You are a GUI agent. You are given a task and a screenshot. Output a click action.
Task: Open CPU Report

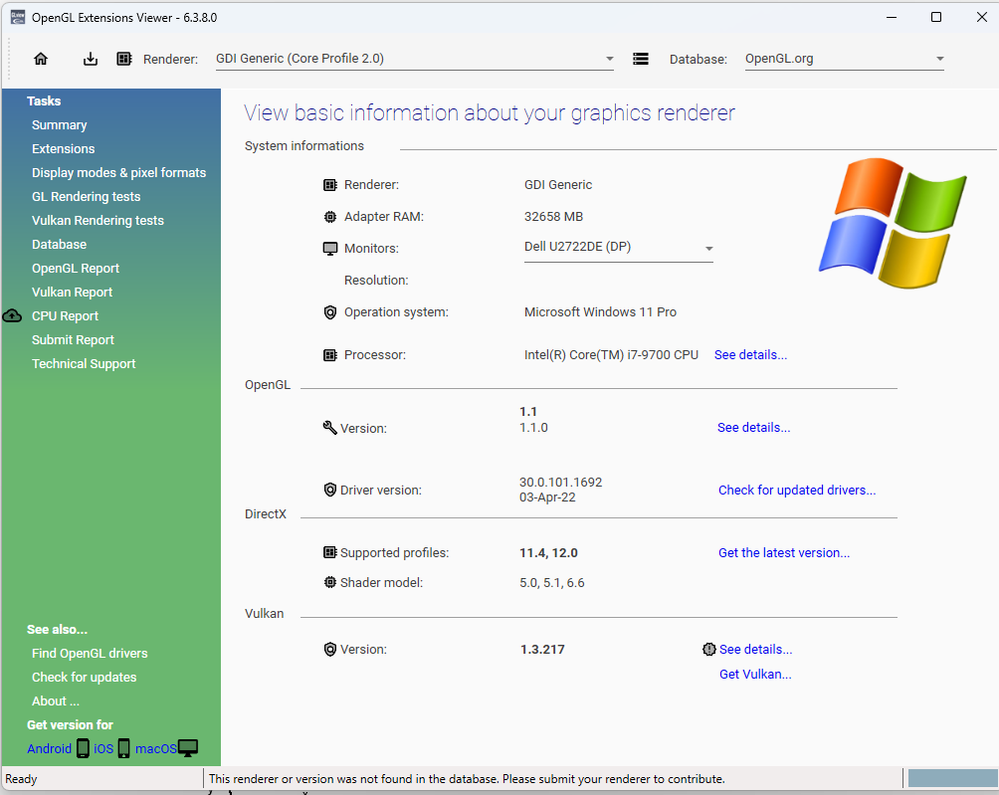pyautogui.click(x=65, y=316)
